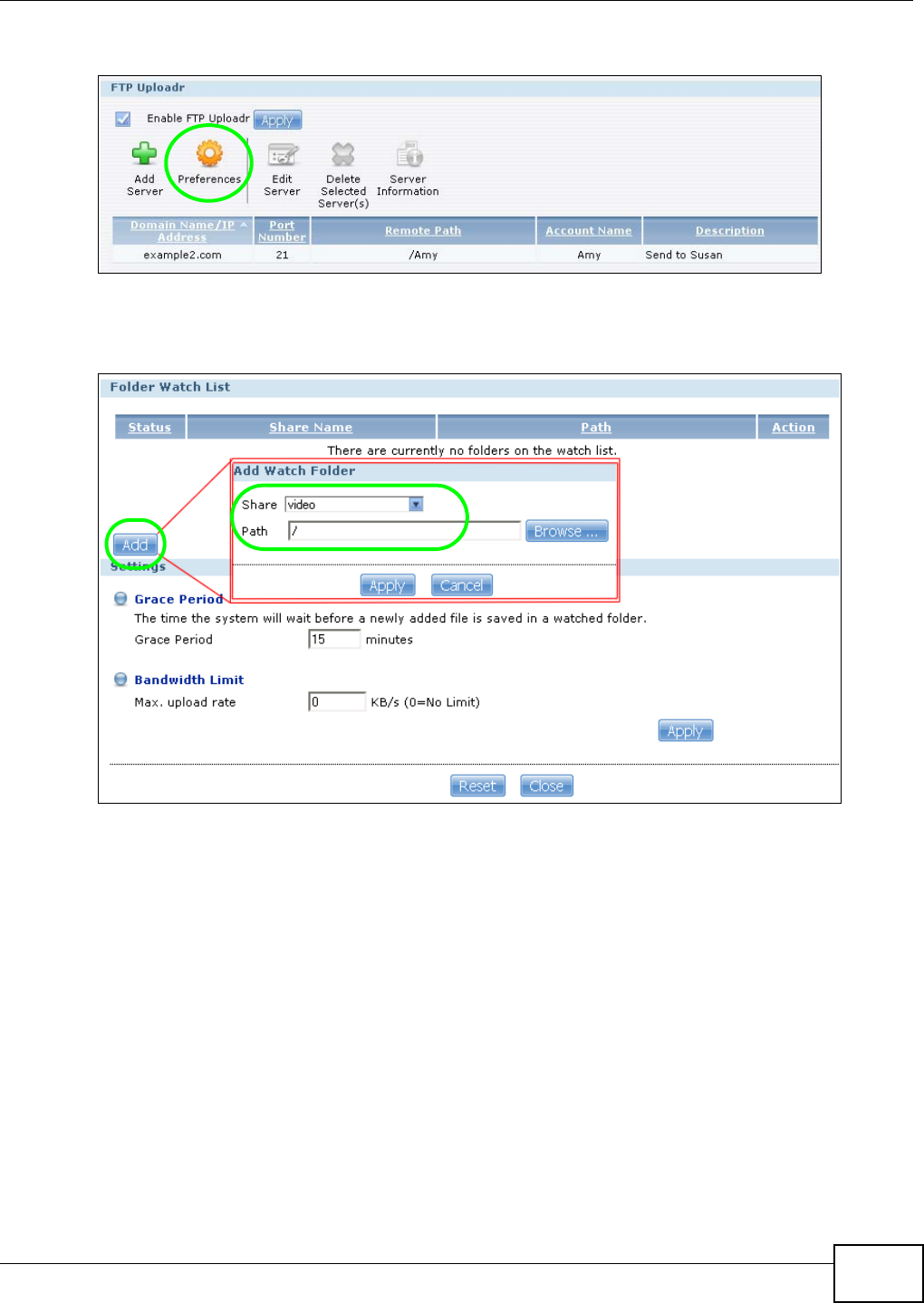Image resolution: width=924 pixels, height=1303 pixels.
Task: Cancel the Add Watch Folder dialog
Action: coord(462,585)
